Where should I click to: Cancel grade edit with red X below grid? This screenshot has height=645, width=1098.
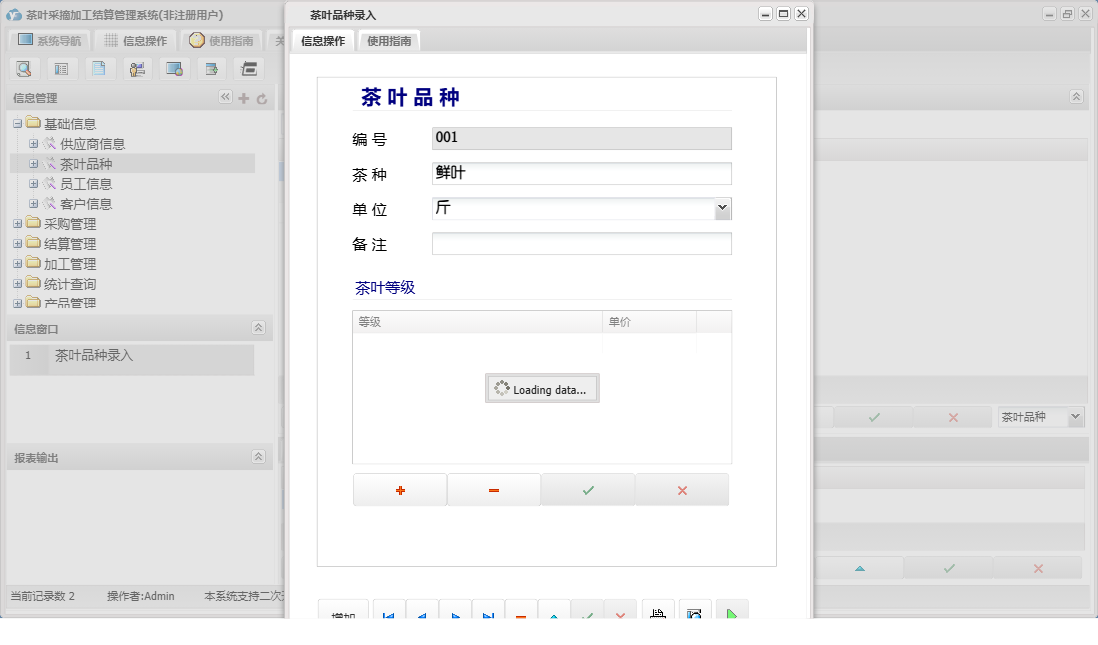682,490
